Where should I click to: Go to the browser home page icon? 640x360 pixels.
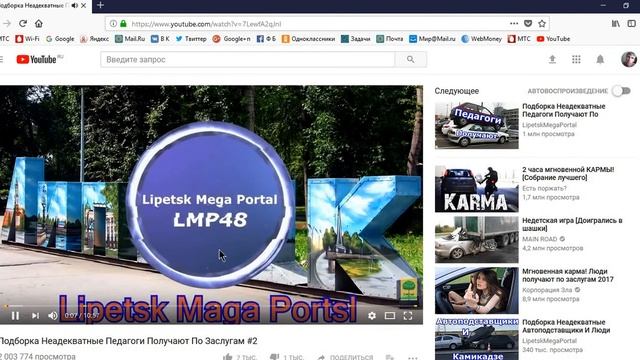coord(39,24)
